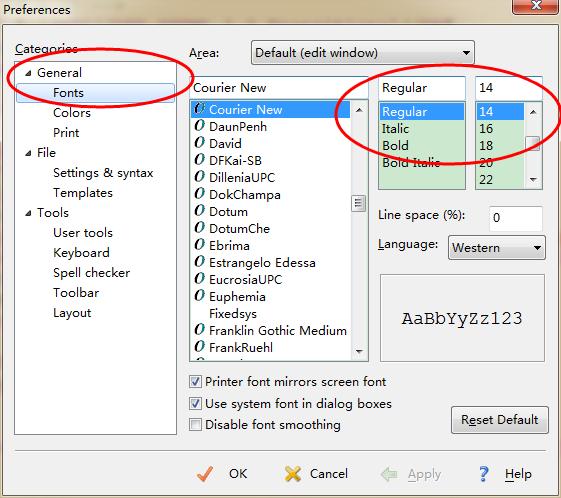Click the font icon beside Ebrima
This screenshot has width=561, height=498.
tap(199, 245)
